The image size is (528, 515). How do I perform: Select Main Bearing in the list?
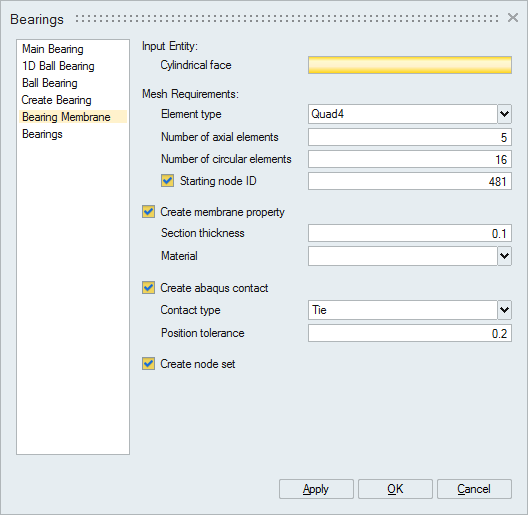click(x=53, y=49)
